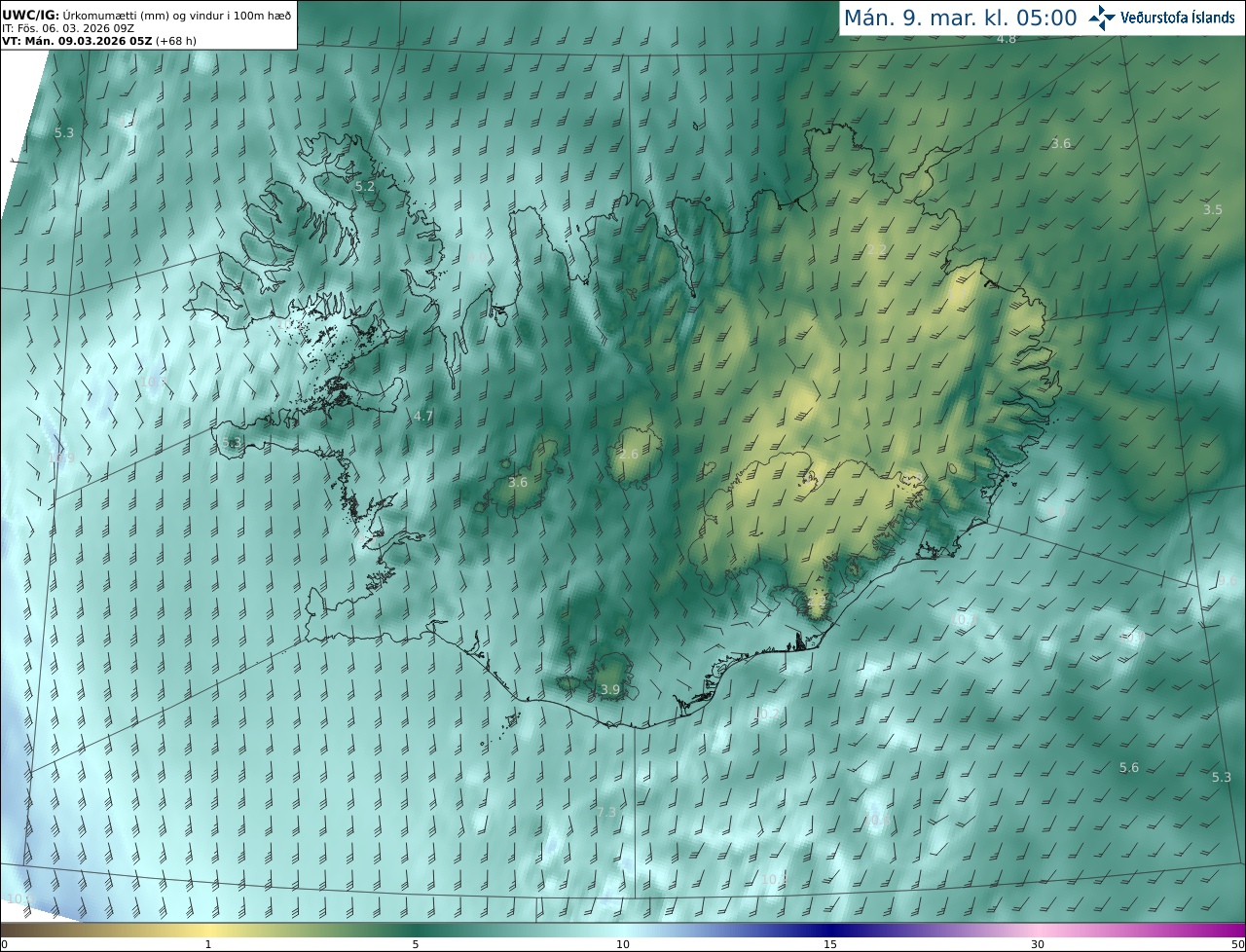
Task: Select the 'IT: Fös. 06. 03. 2026 09Z' line
Action: point(68,28)
